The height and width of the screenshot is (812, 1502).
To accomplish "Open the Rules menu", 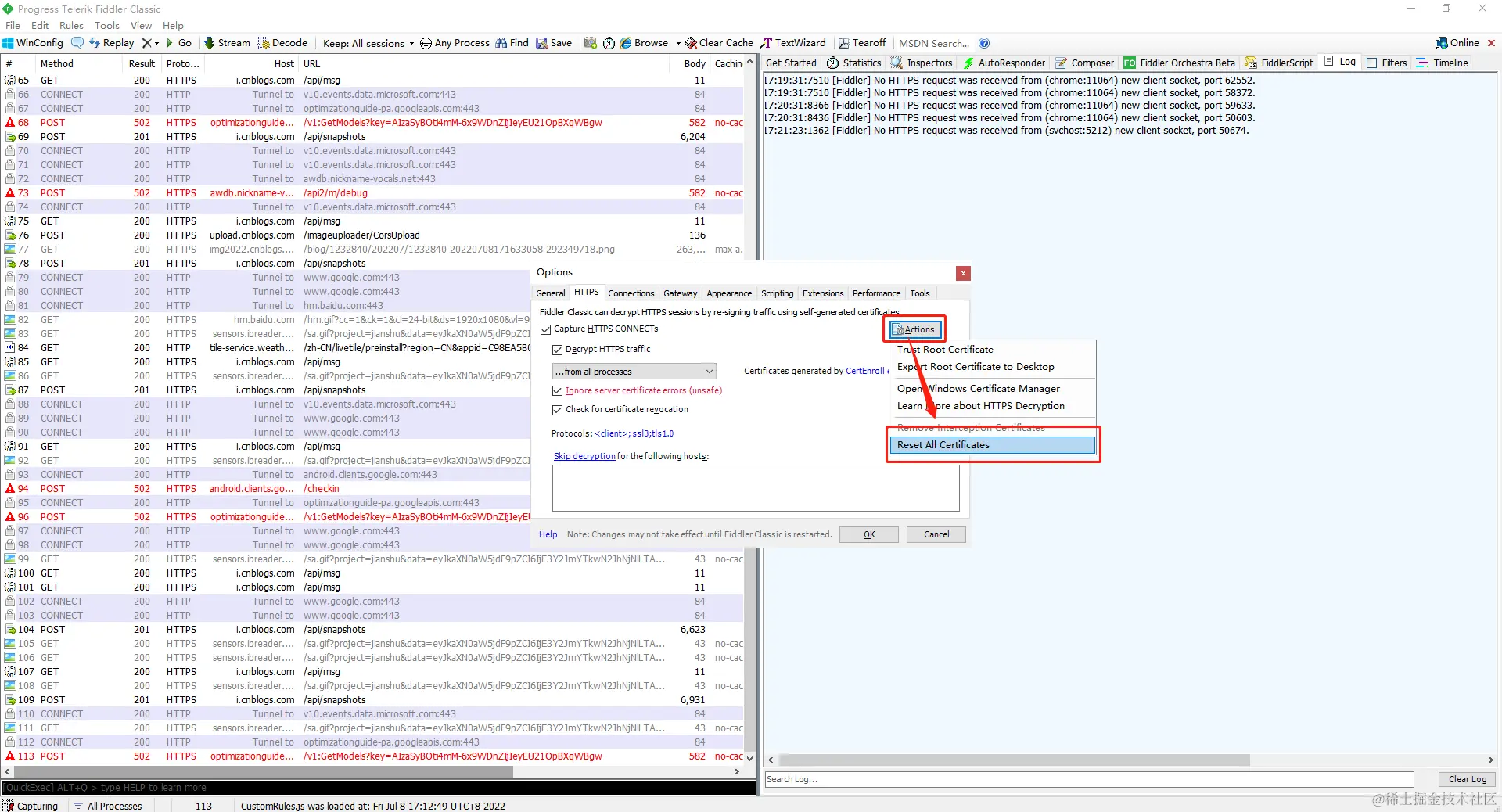I will (71, 25).
